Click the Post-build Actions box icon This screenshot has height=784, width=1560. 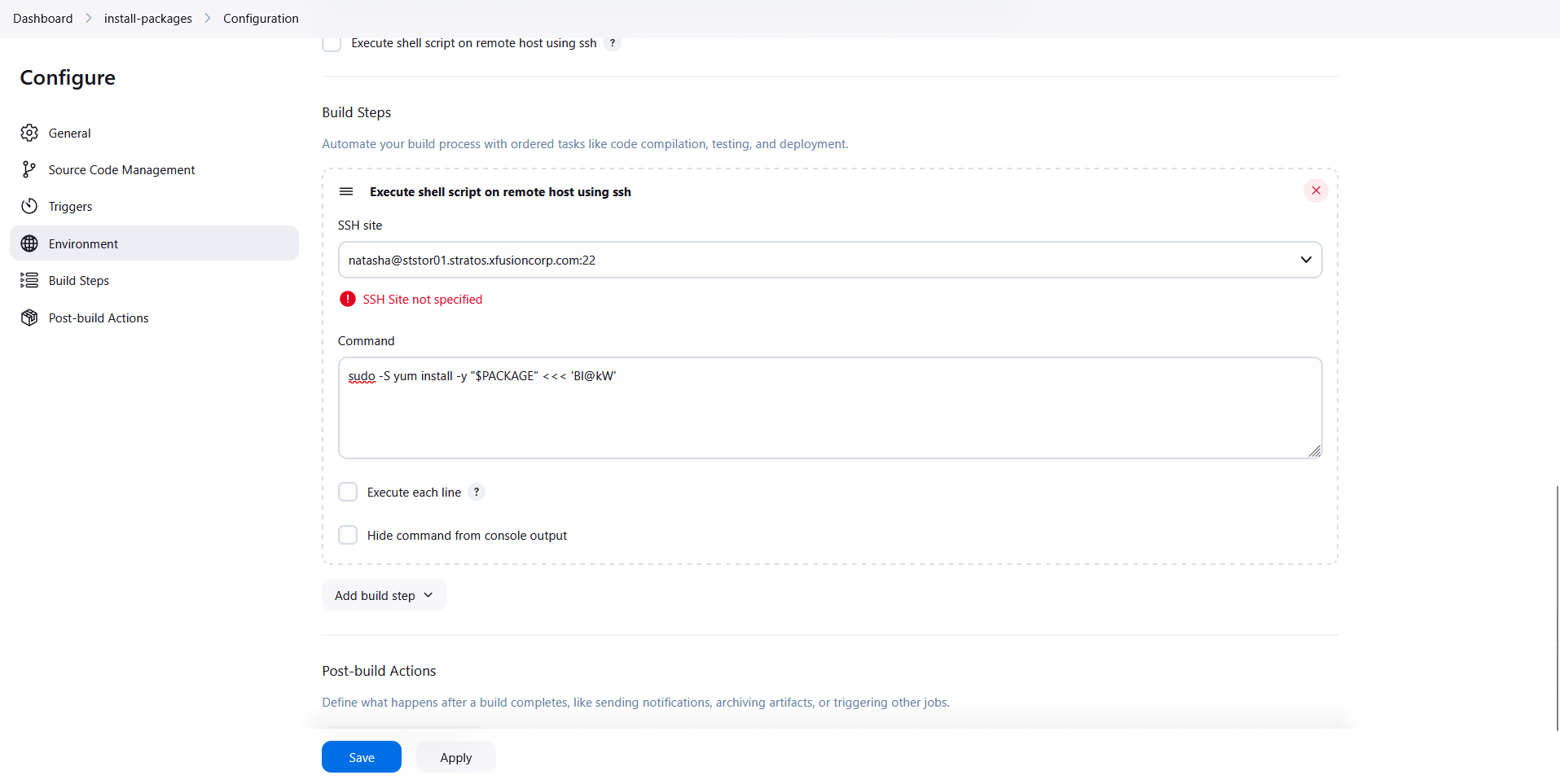[x=29, y=318]
